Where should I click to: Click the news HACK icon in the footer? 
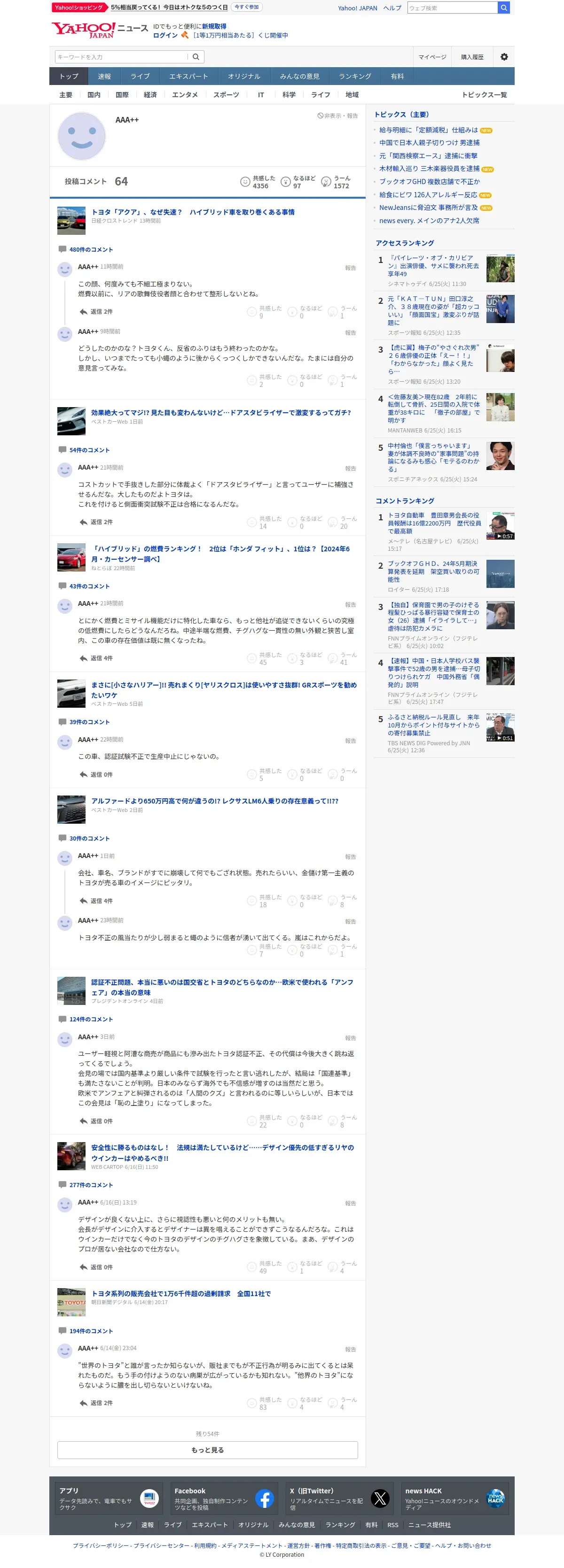point(495,1498)
